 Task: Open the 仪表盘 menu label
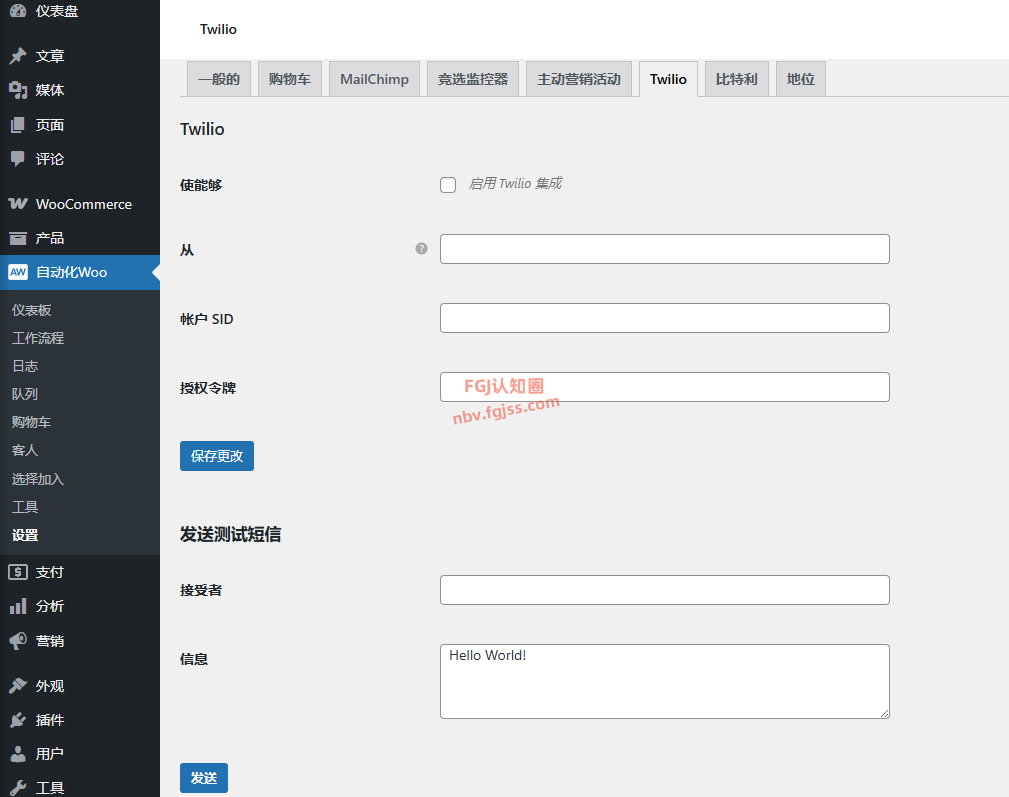click(57, 11)
